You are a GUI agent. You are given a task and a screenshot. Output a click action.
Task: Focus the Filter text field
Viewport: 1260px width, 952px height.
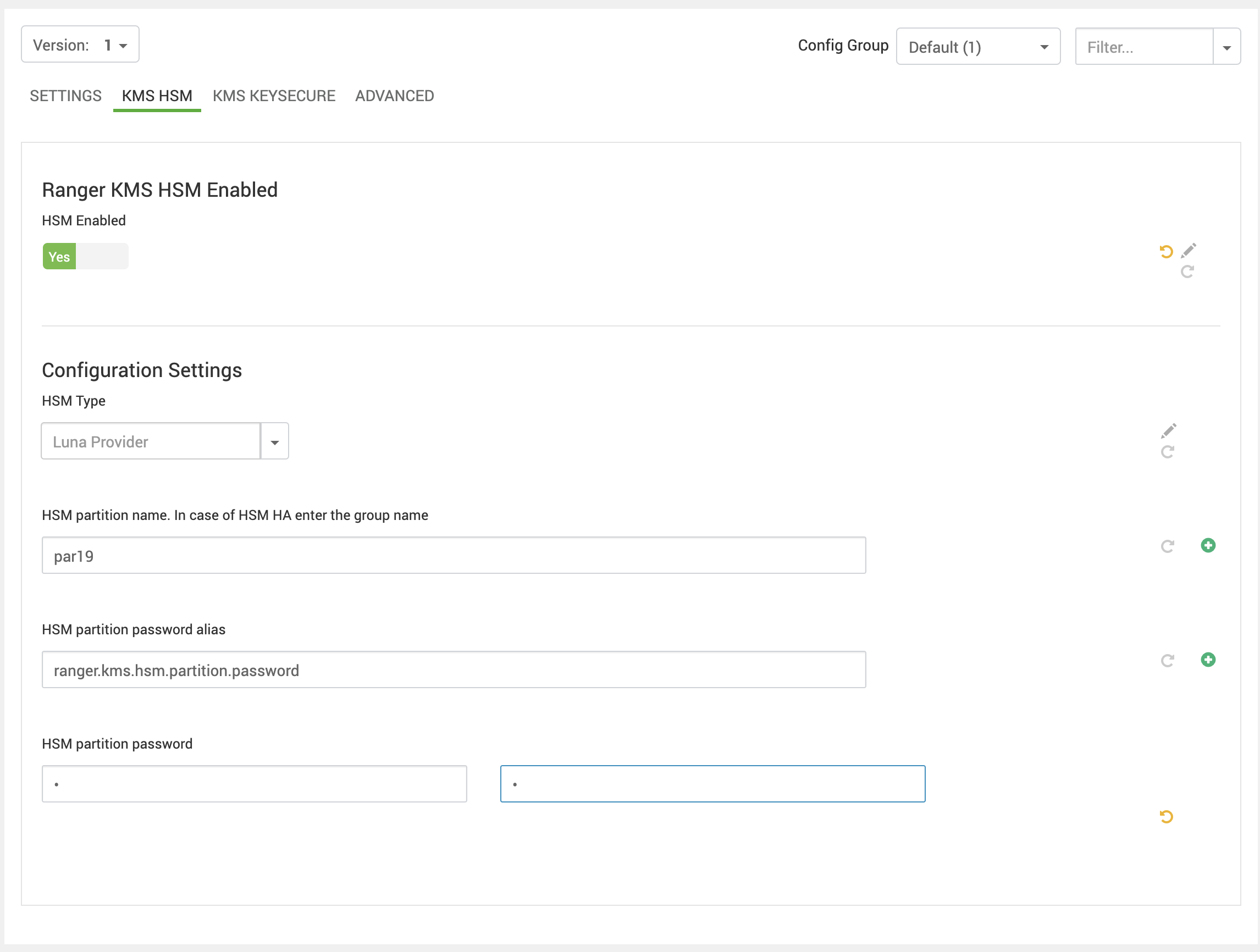tap(1144, 47)
